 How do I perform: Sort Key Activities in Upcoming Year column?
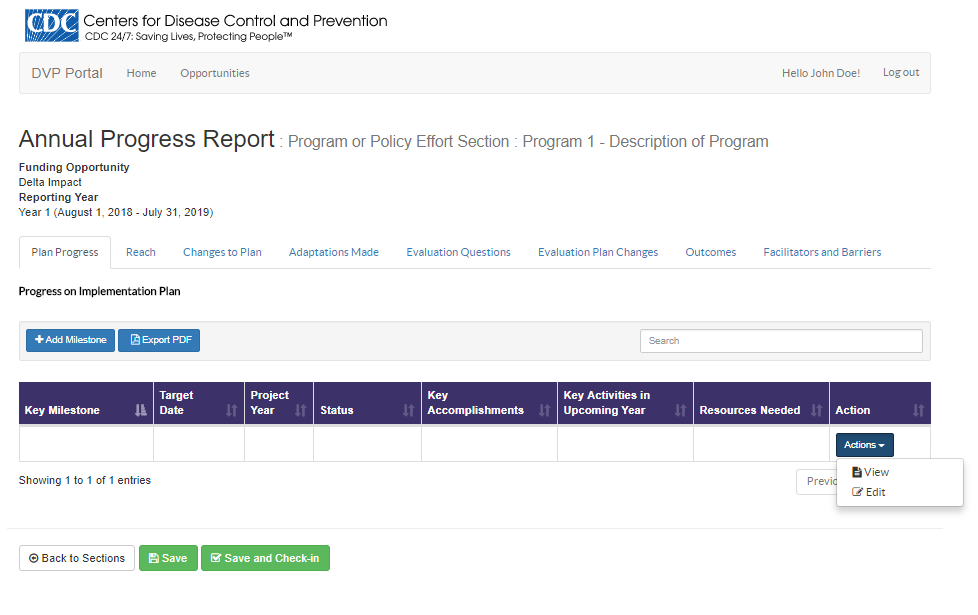point(680,410)
